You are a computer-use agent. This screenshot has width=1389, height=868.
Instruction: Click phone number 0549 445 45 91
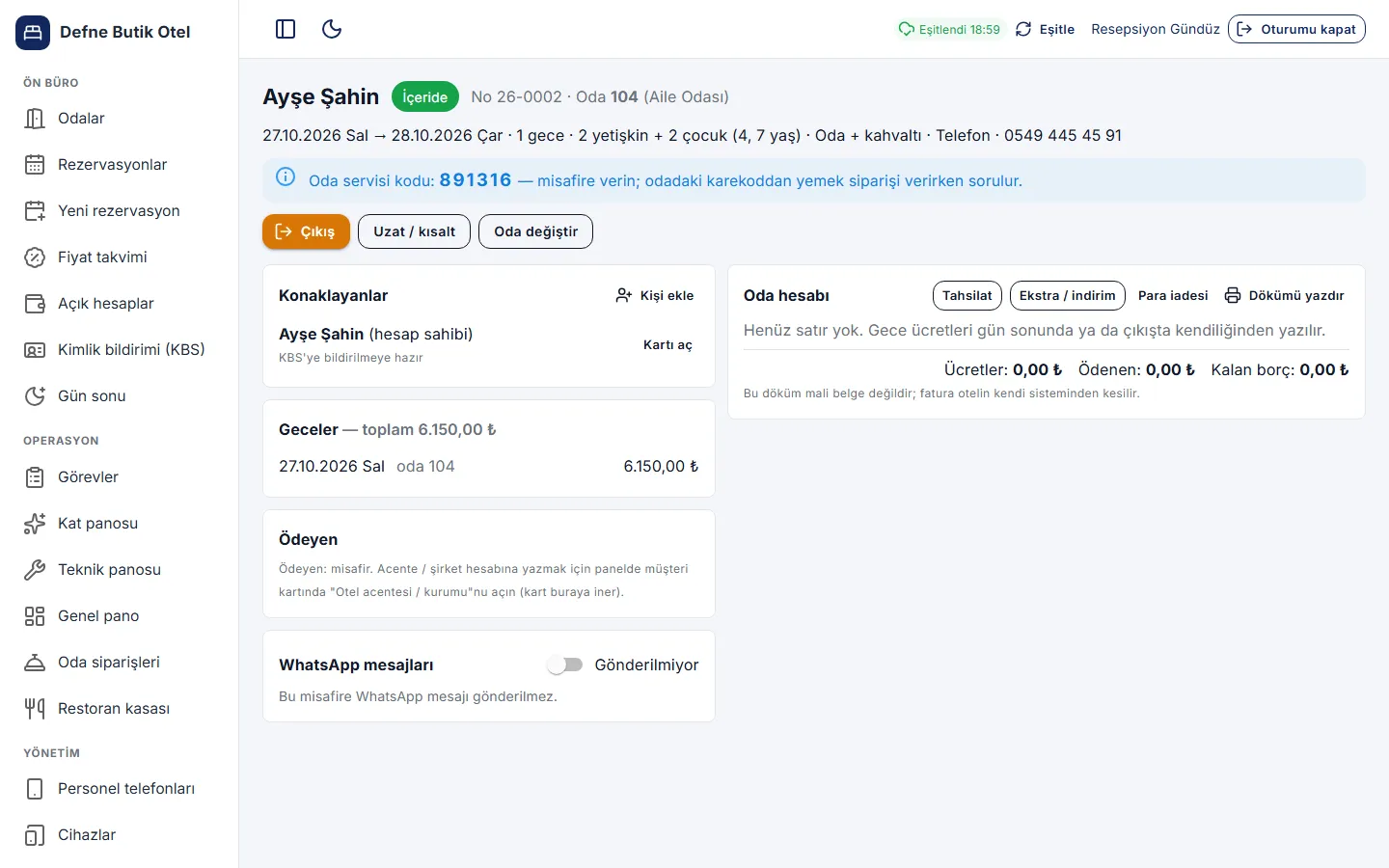[x=1063, y=135]
